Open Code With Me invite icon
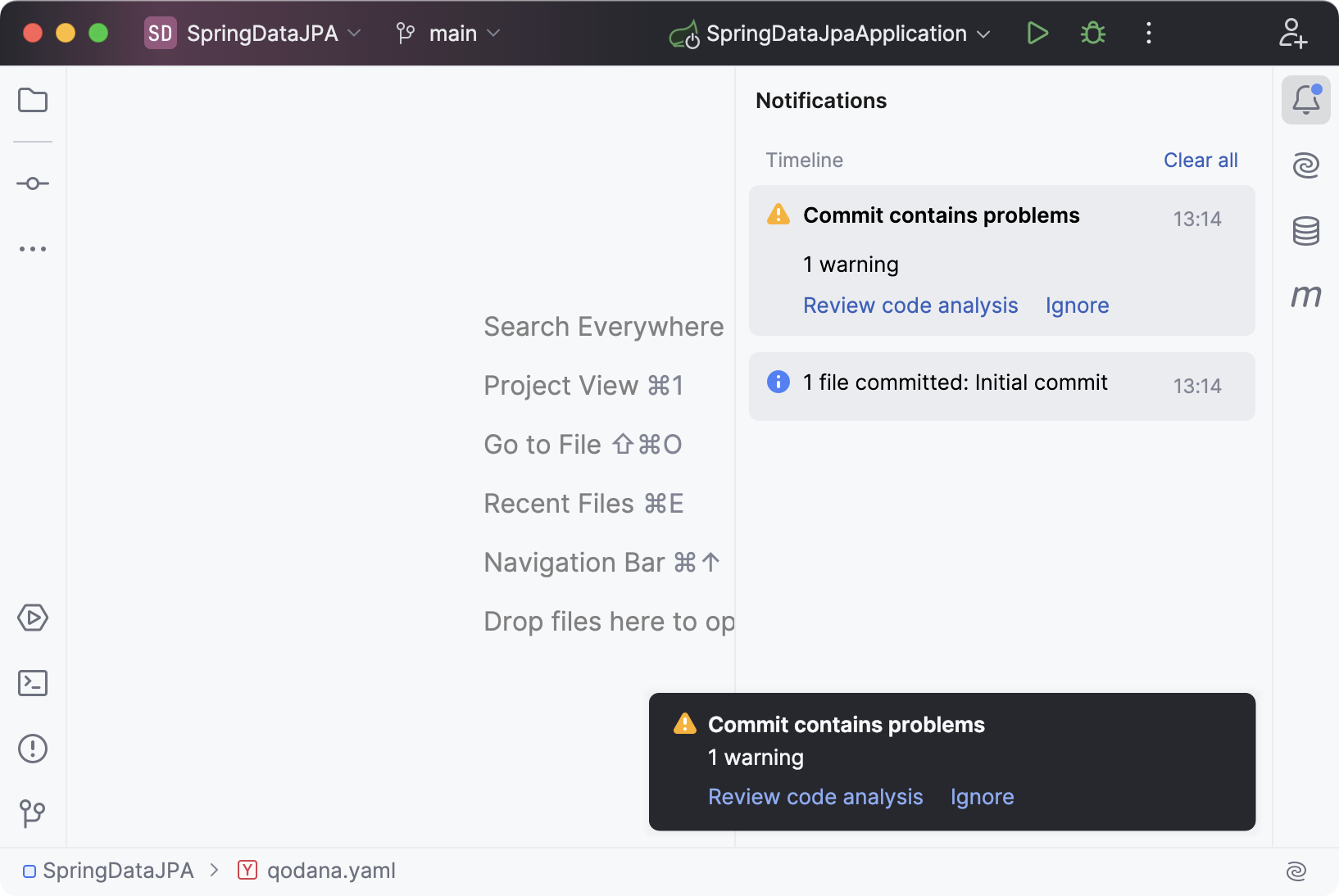Viewport: 1339px width, 896px height. (x=1293, y=34)
